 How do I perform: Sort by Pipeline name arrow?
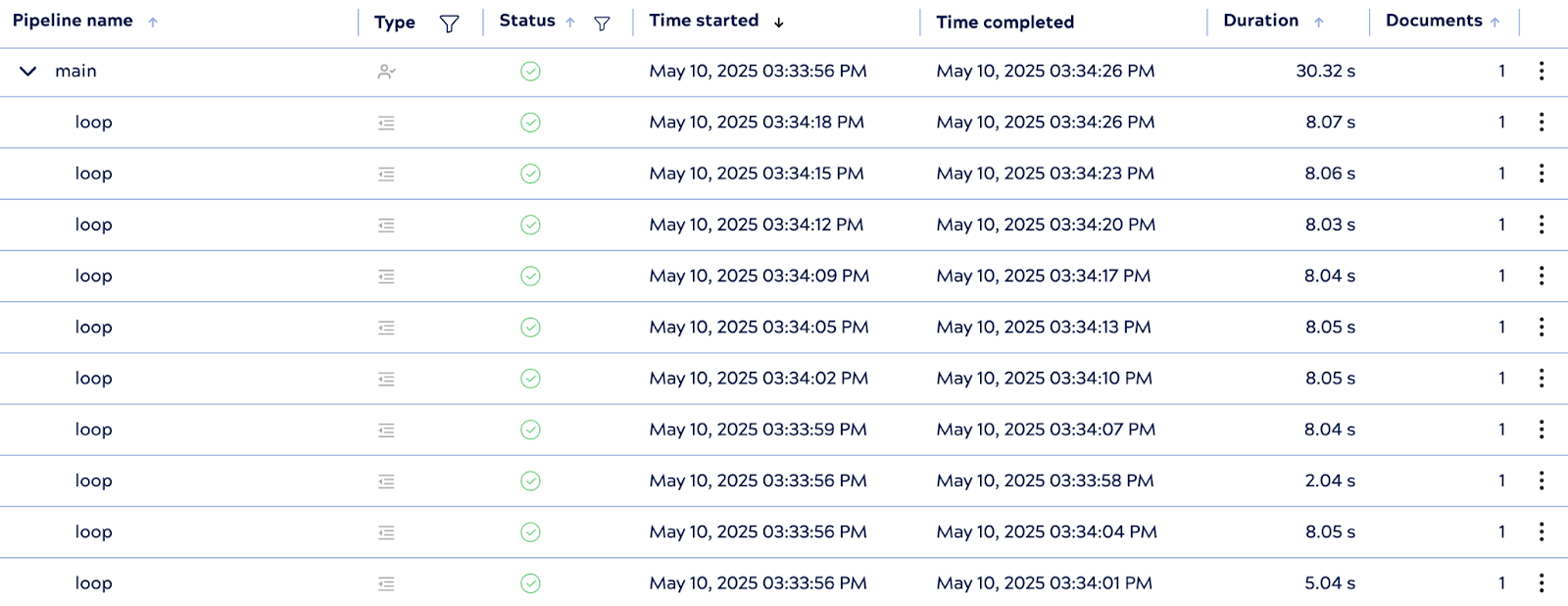click(153, 23)
